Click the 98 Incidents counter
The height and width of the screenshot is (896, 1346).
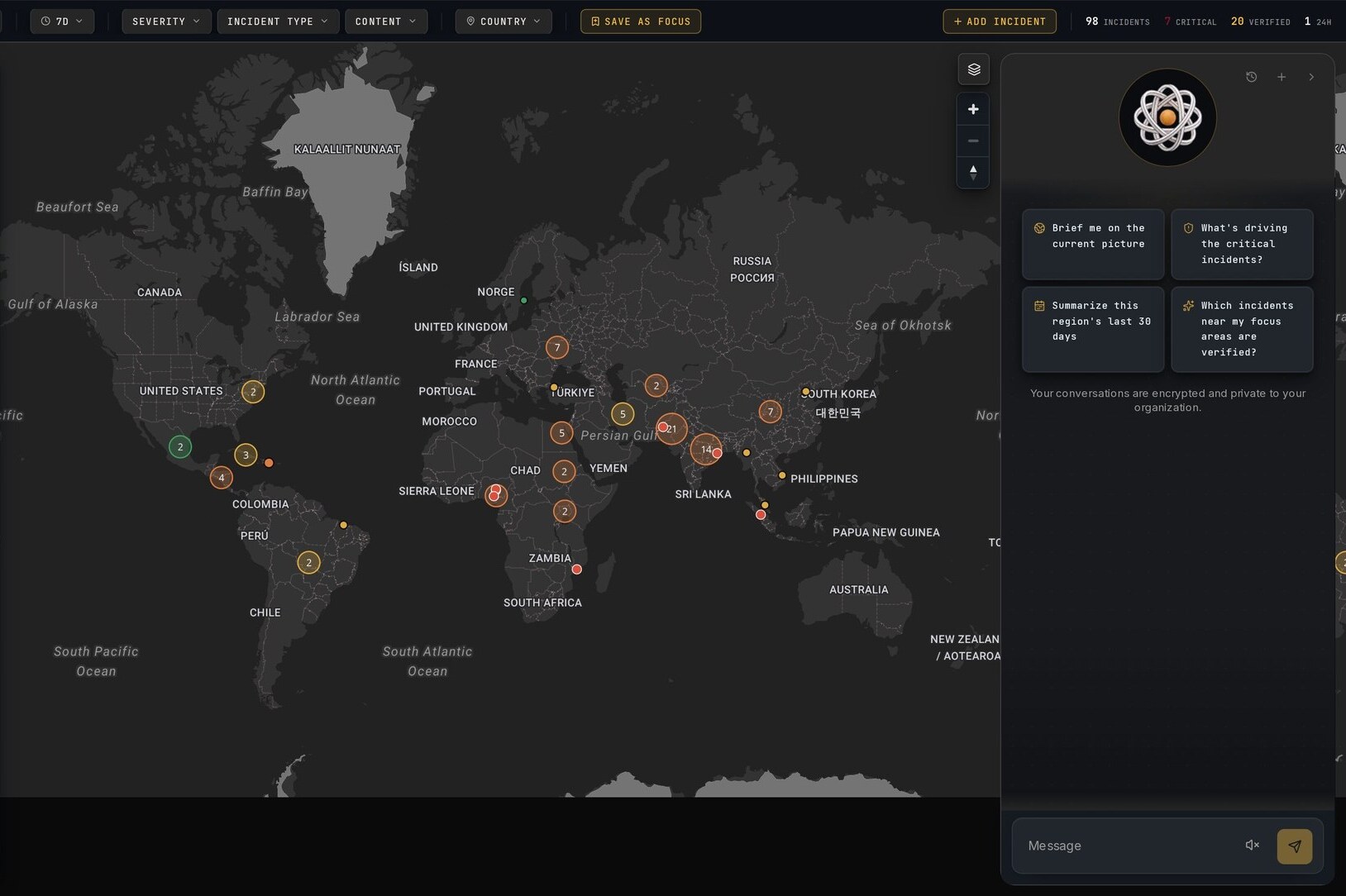[1117, 21]
